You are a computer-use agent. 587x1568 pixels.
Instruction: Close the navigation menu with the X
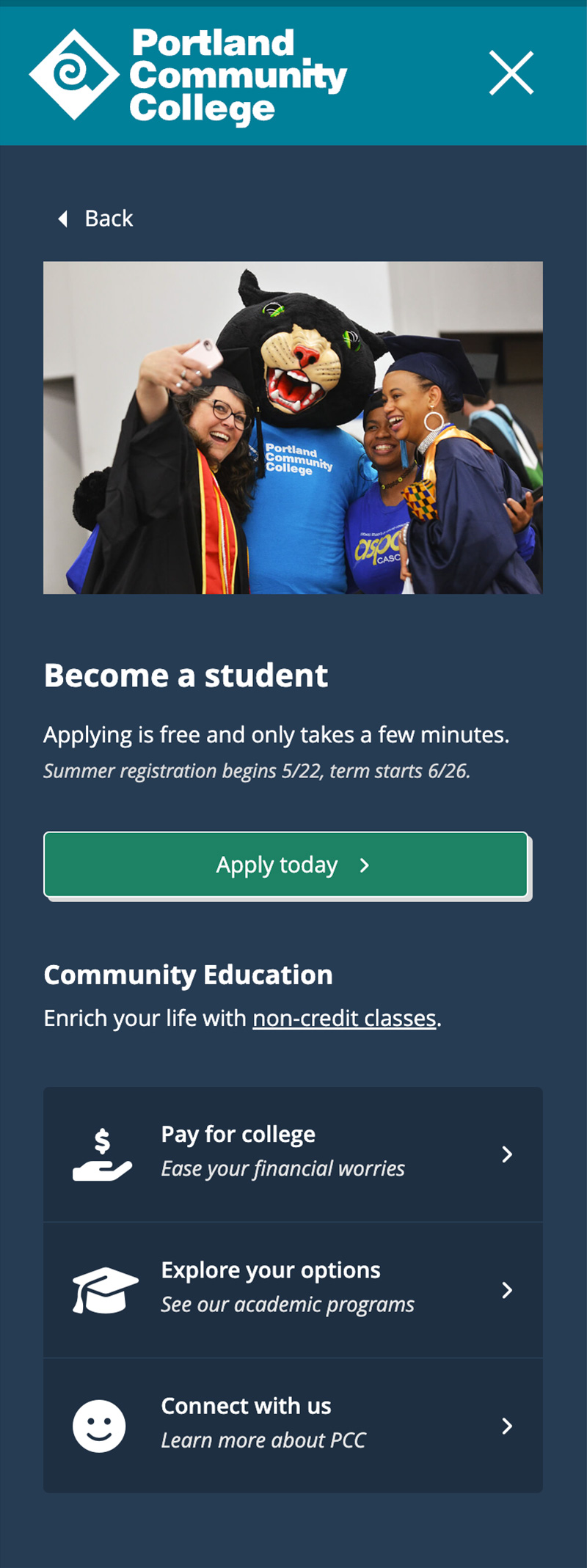511,73
